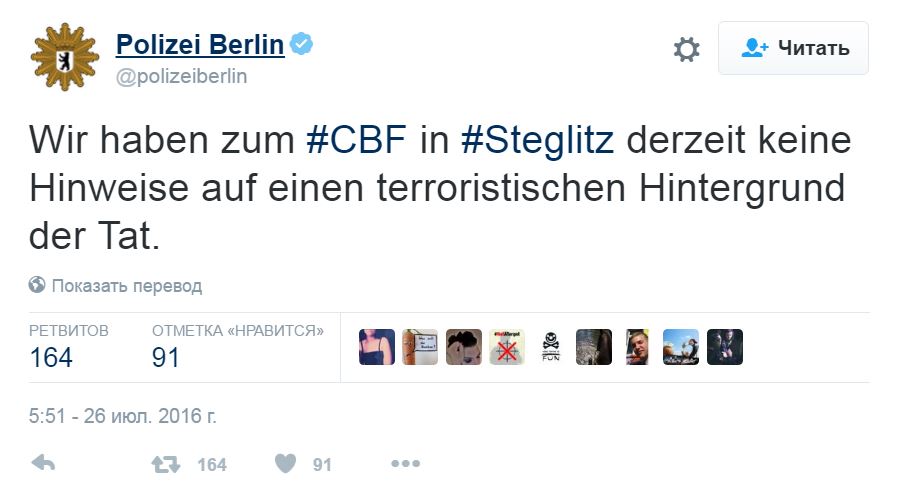Click the reply arrow icon
Screen dimensions: 912x498
click(43, 464)
